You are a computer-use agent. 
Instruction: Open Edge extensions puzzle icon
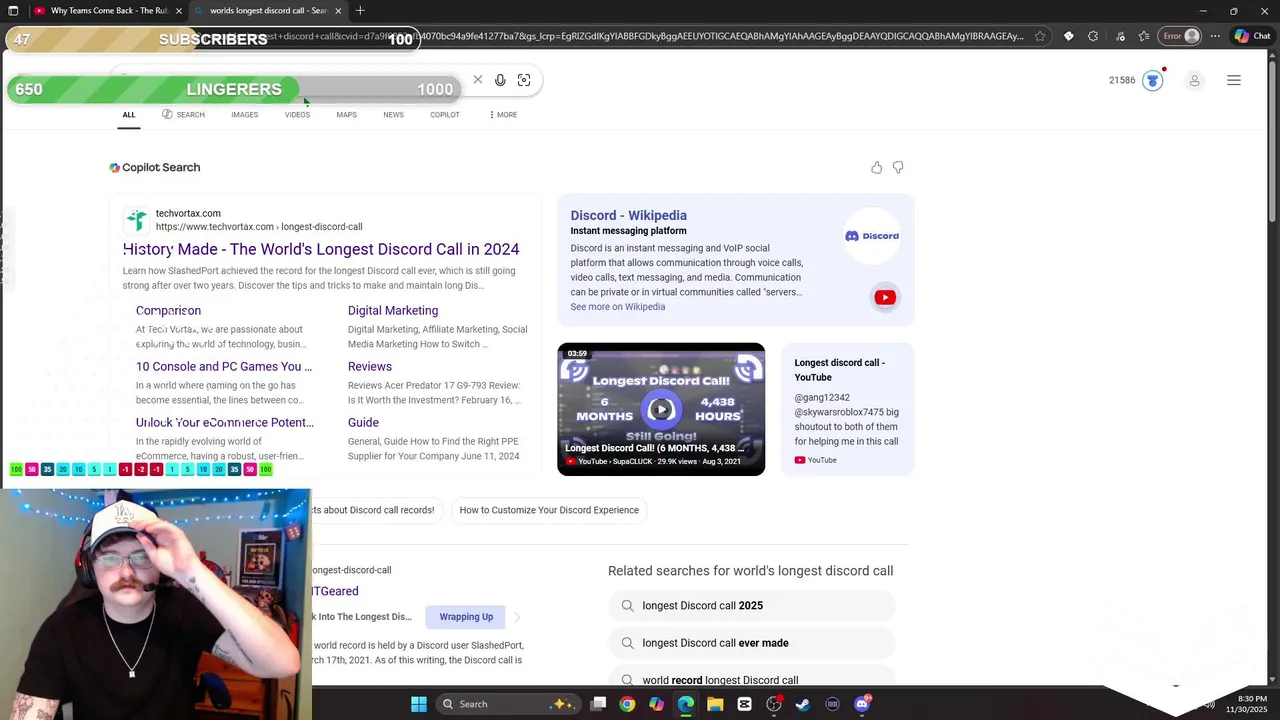coord(1093,36)
